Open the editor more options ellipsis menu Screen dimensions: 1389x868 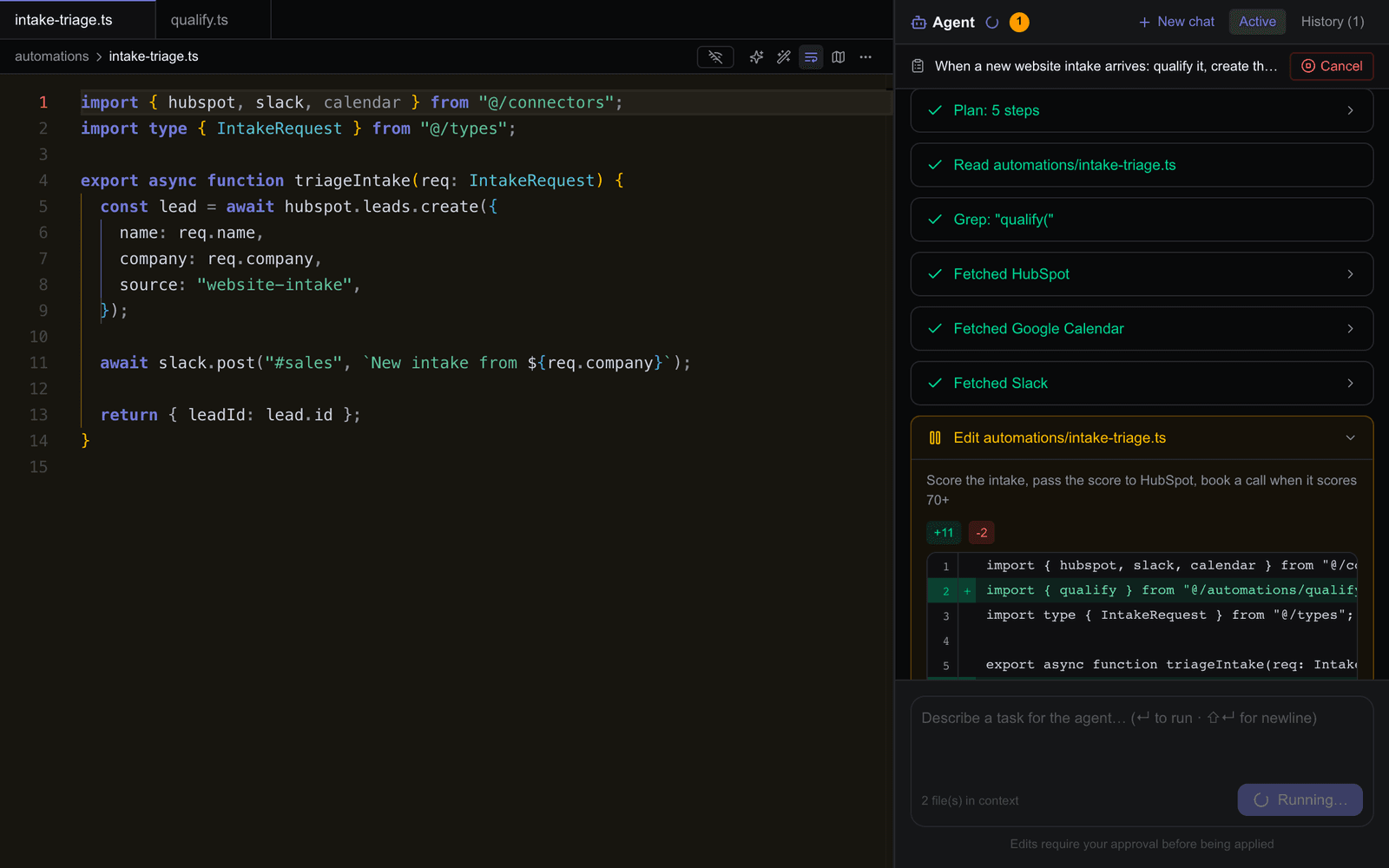click(866, 57)
